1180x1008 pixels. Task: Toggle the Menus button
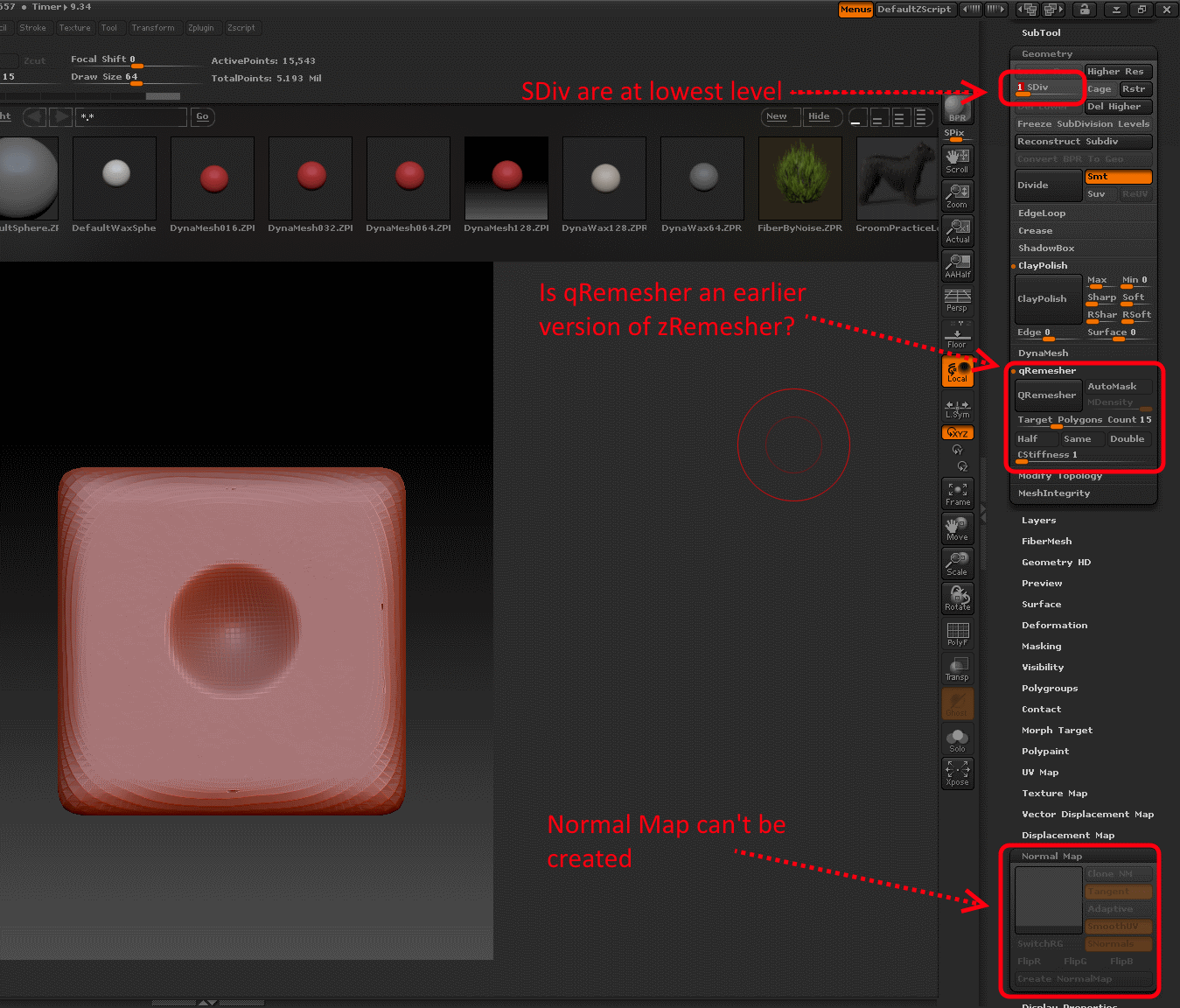pos(855,10)
